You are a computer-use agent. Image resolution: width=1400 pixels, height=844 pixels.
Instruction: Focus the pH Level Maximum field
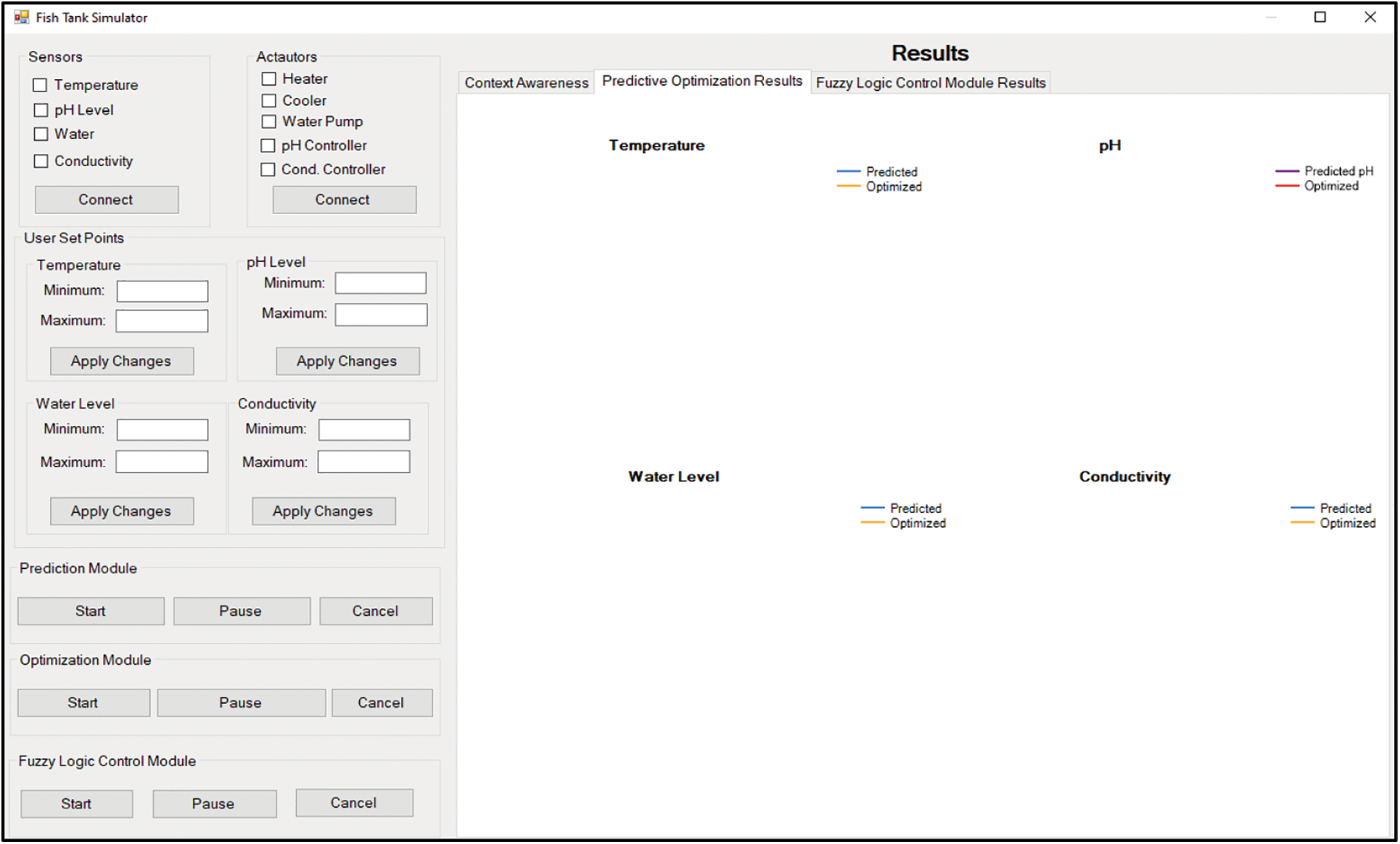click(x=381, y=314)
